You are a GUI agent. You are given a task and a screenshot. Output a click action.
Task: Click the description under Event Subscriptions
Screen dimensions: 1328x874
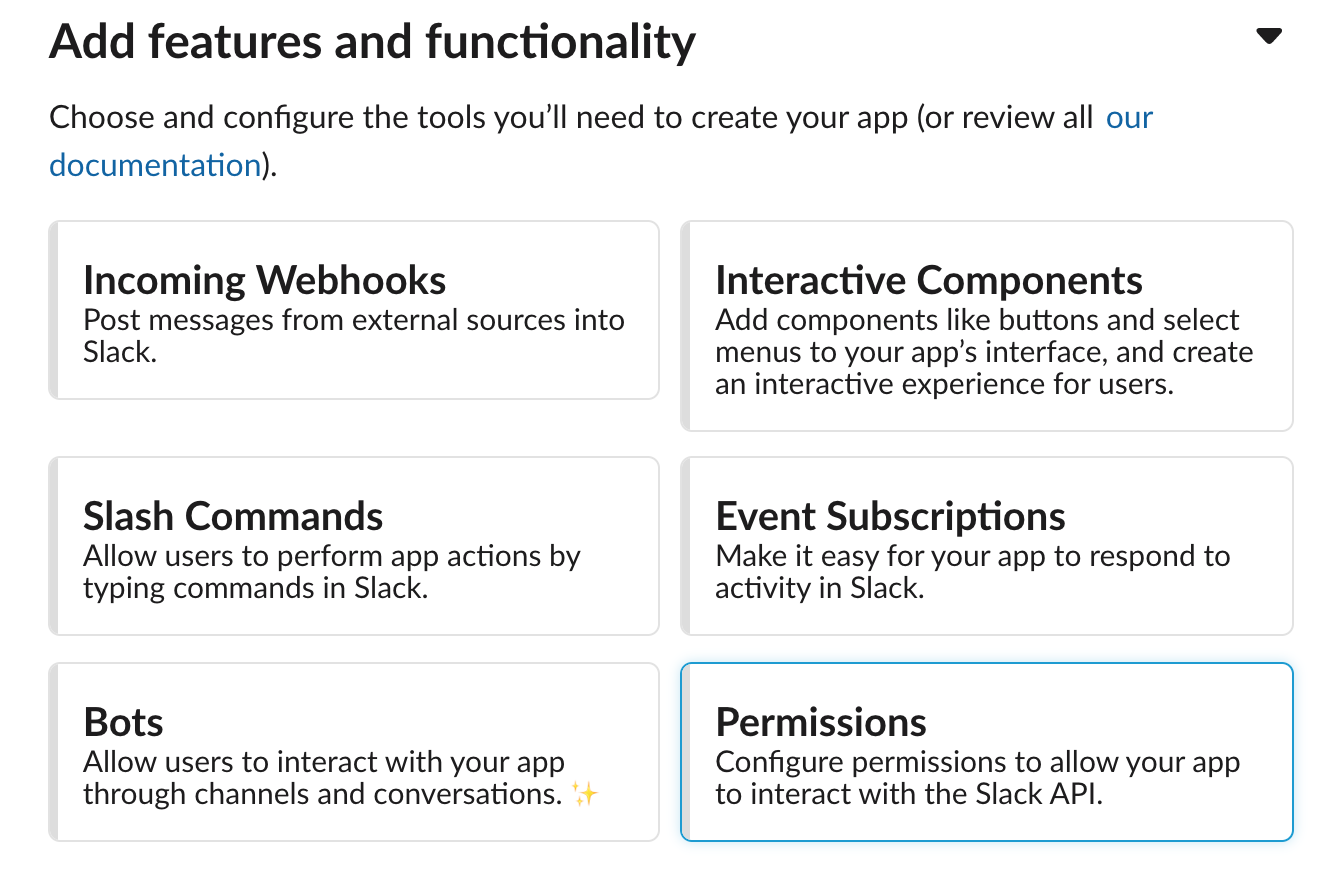click(972, 571)
